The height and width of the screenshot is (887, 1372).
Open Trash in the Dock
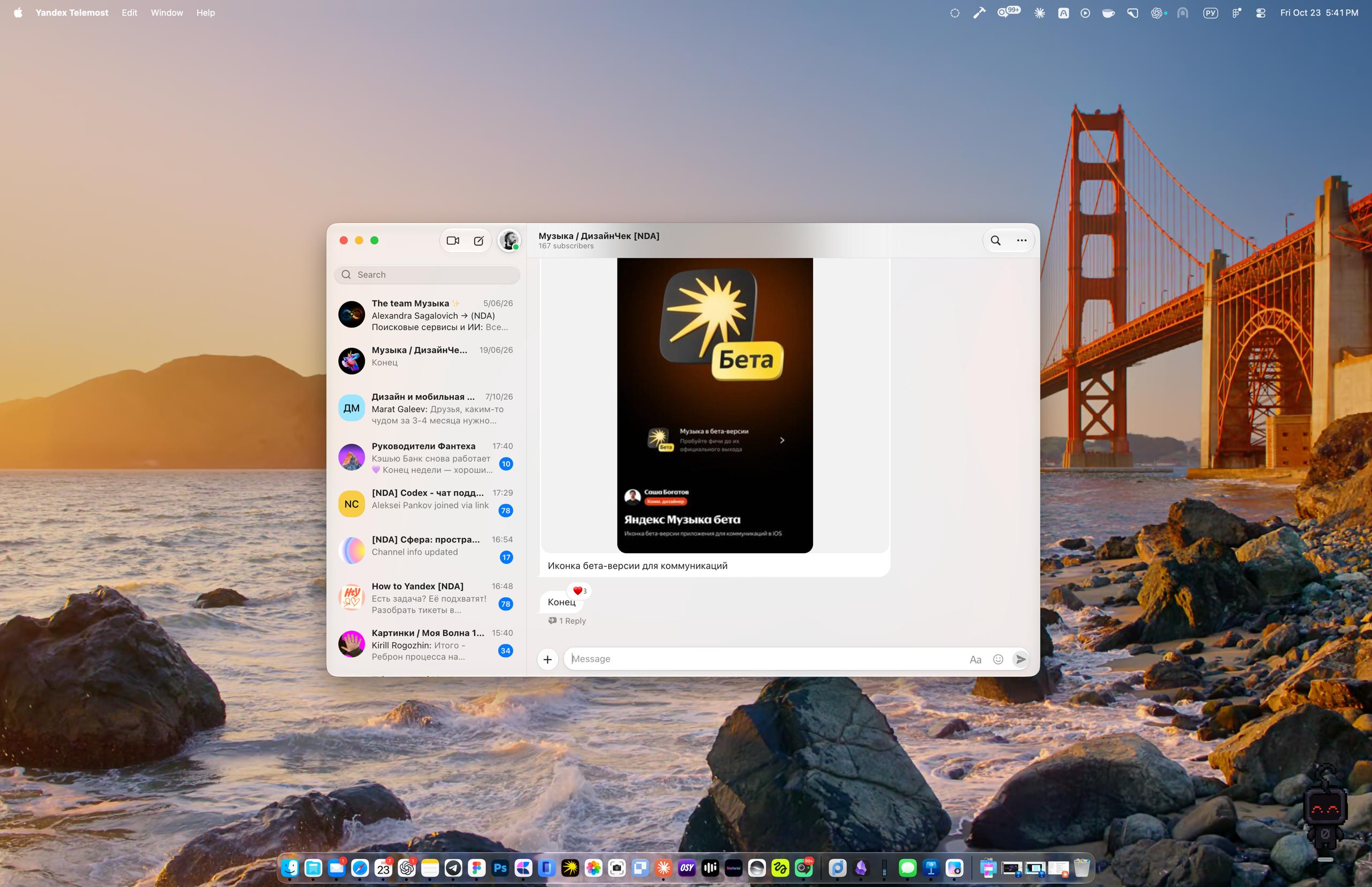pos(1082,867)
